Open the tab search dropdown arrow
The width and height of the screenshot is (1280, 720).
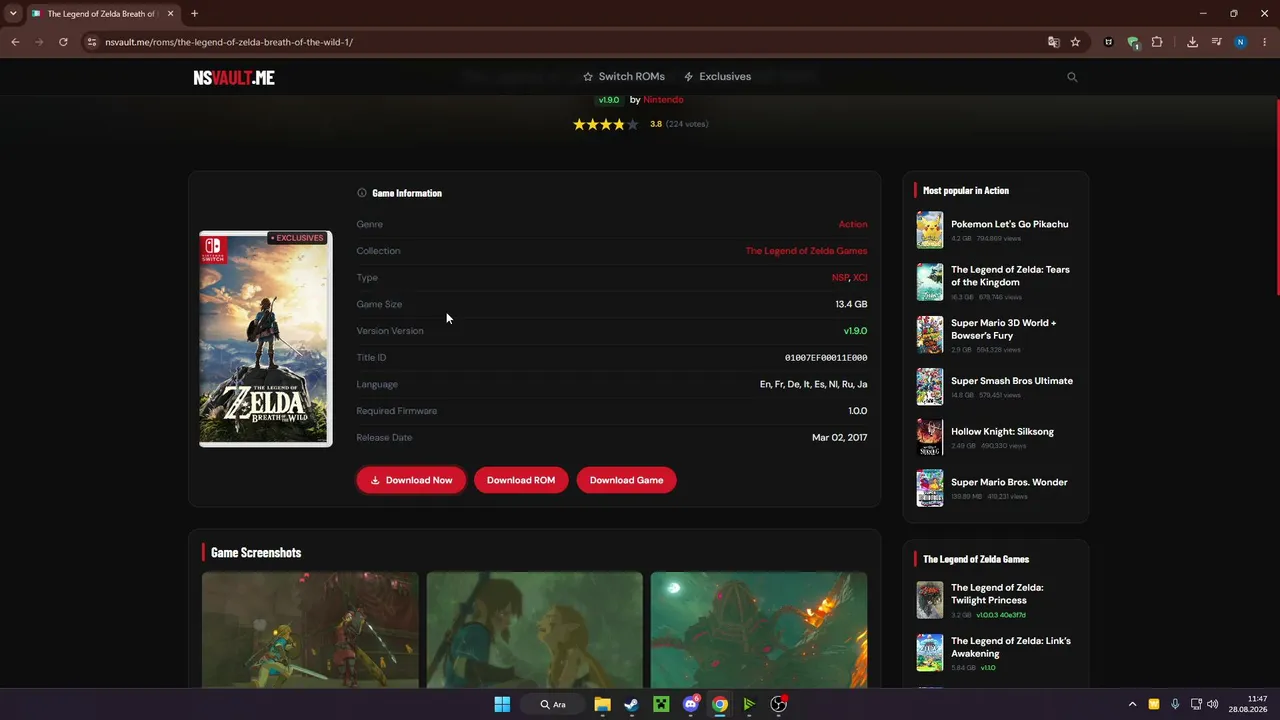13,14
